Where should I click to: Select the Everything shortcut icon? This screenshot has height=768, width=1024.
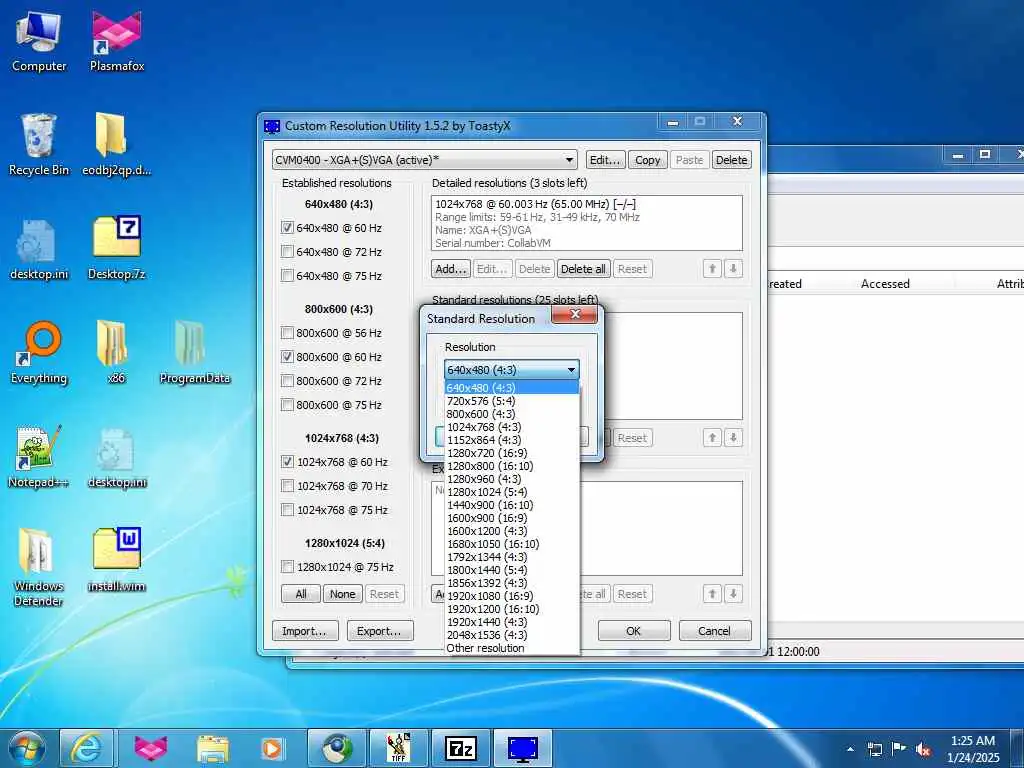(39, 353)
